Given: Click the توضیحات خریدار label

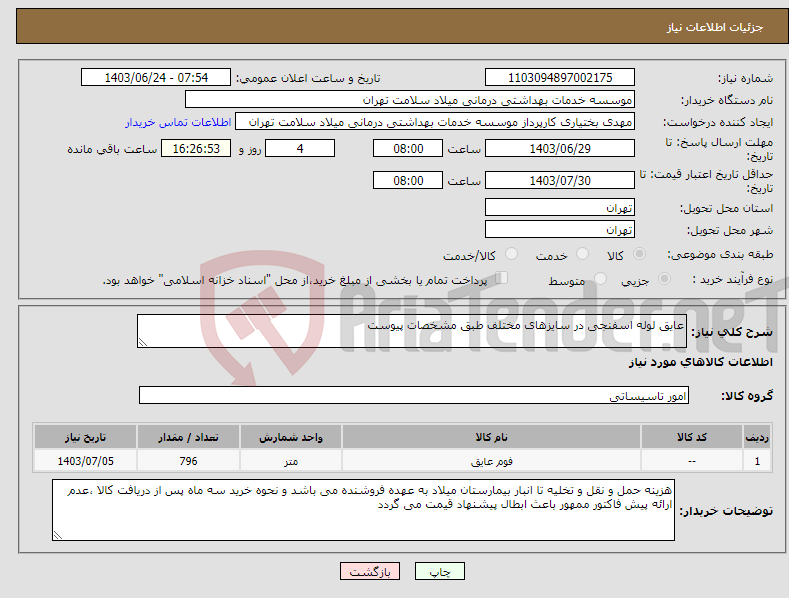Looking at the screenshot, I should 726,511.
